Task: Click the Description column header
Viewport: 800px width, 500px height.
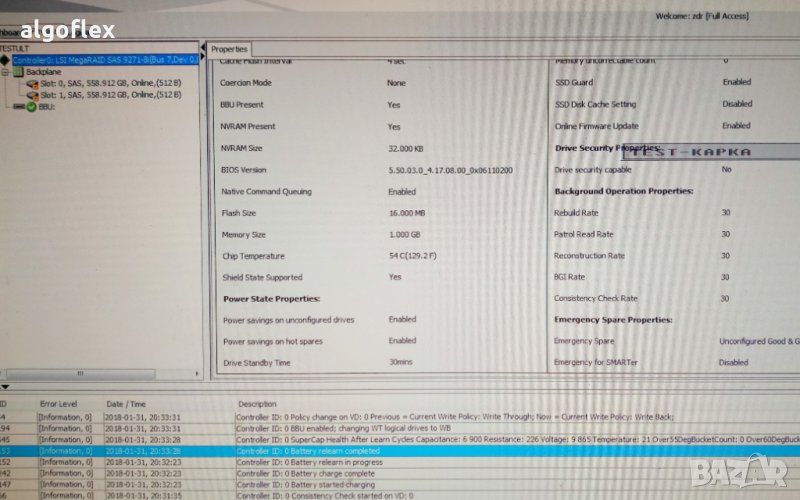Action: 258,403
